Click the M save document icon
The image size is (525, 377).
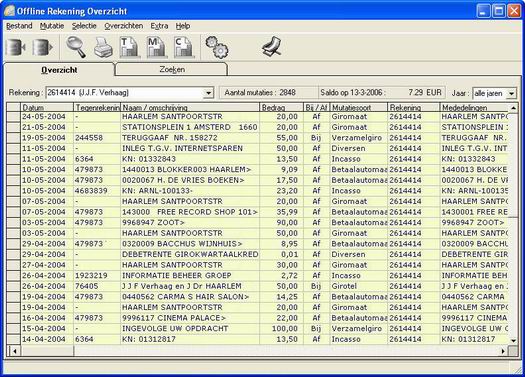tap(157, 47)
